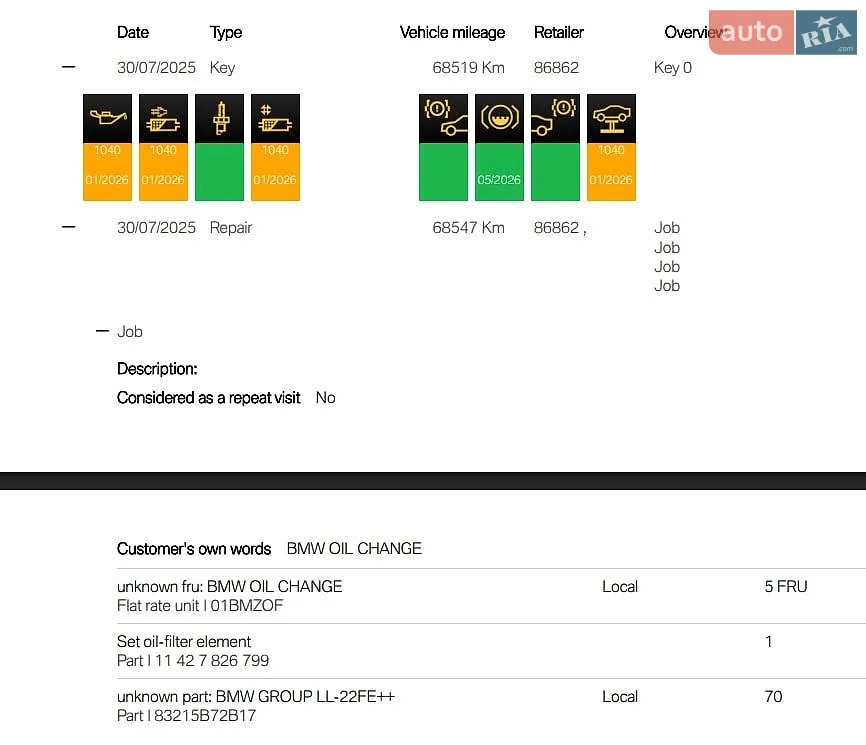
Task: Click the front brake pads icon
Action: tap(443, 118)
